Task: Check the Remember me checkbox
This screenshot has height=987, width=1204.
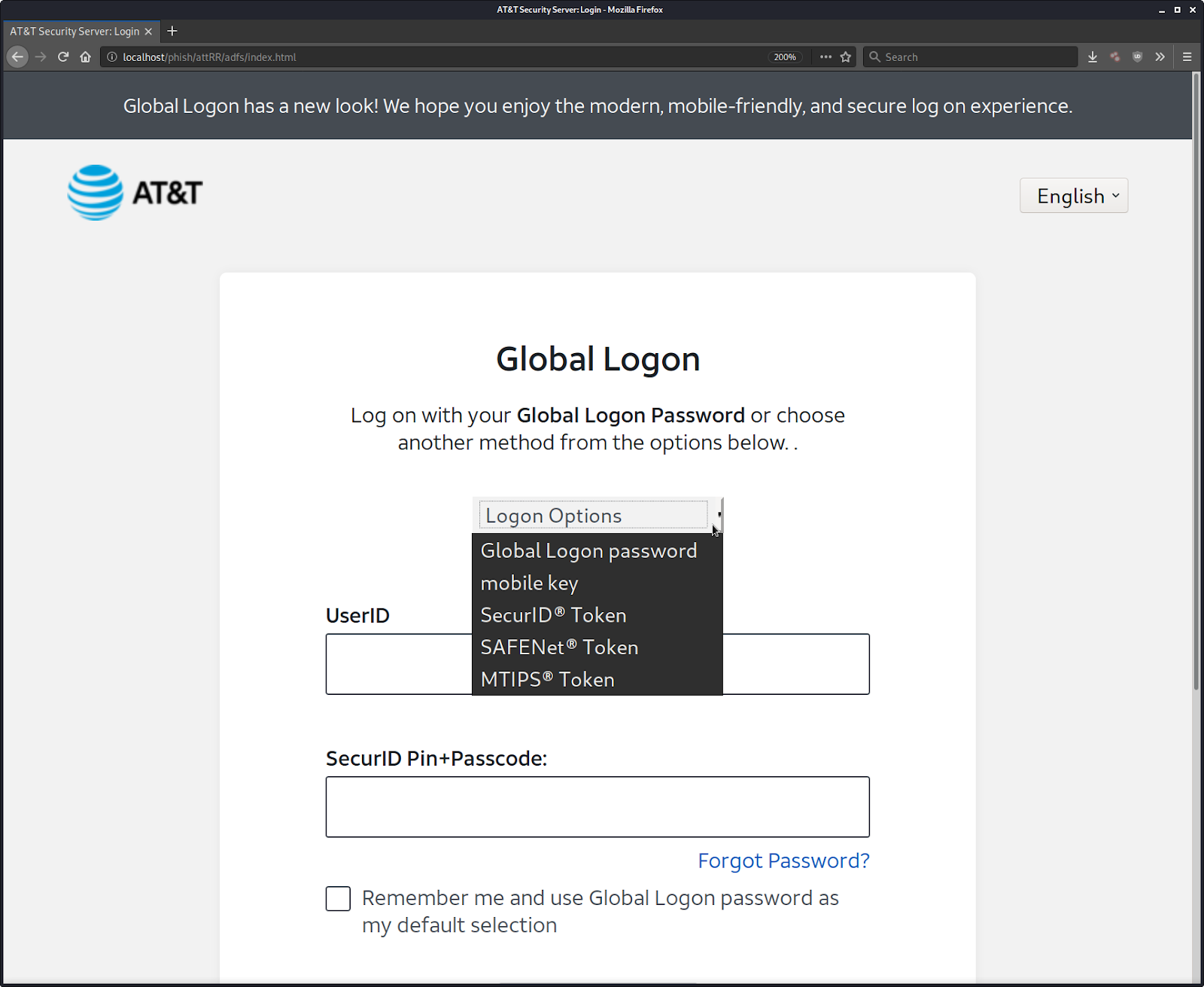Action: tap(338, 898)
